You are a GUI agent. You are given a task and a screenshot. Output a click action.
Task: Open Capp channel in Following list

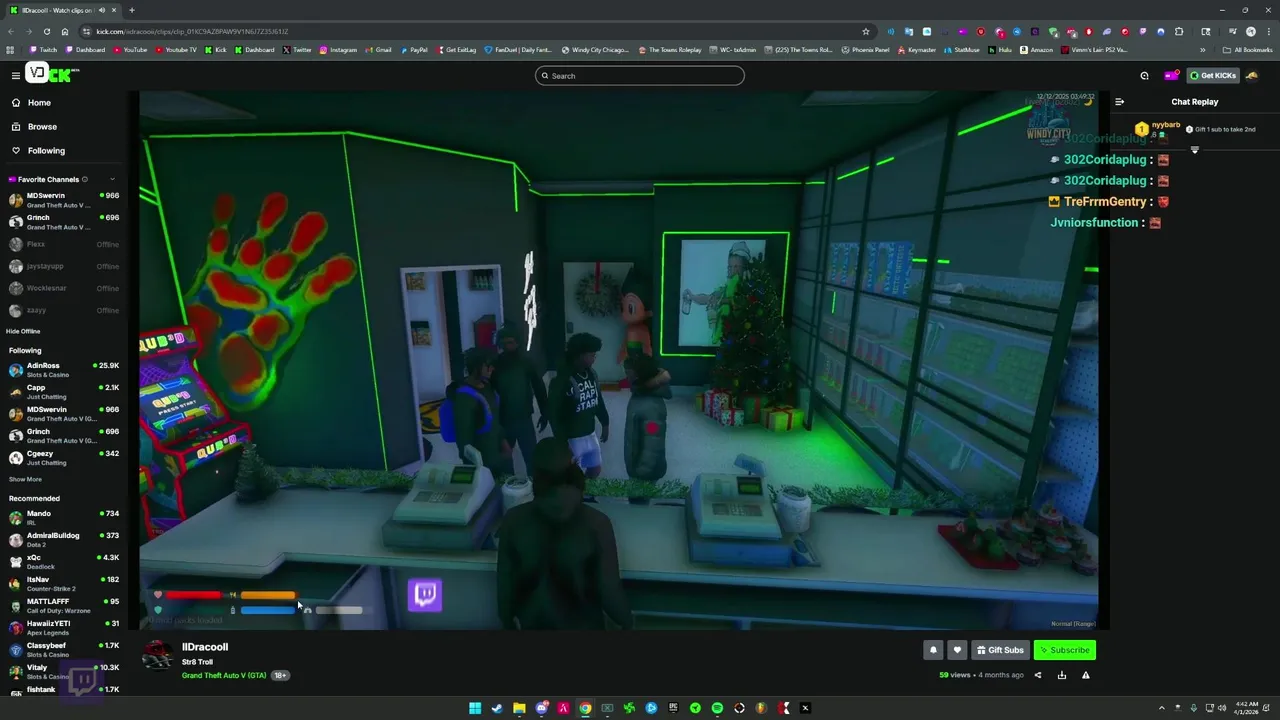pyautogui.click(x=64, y=392)
